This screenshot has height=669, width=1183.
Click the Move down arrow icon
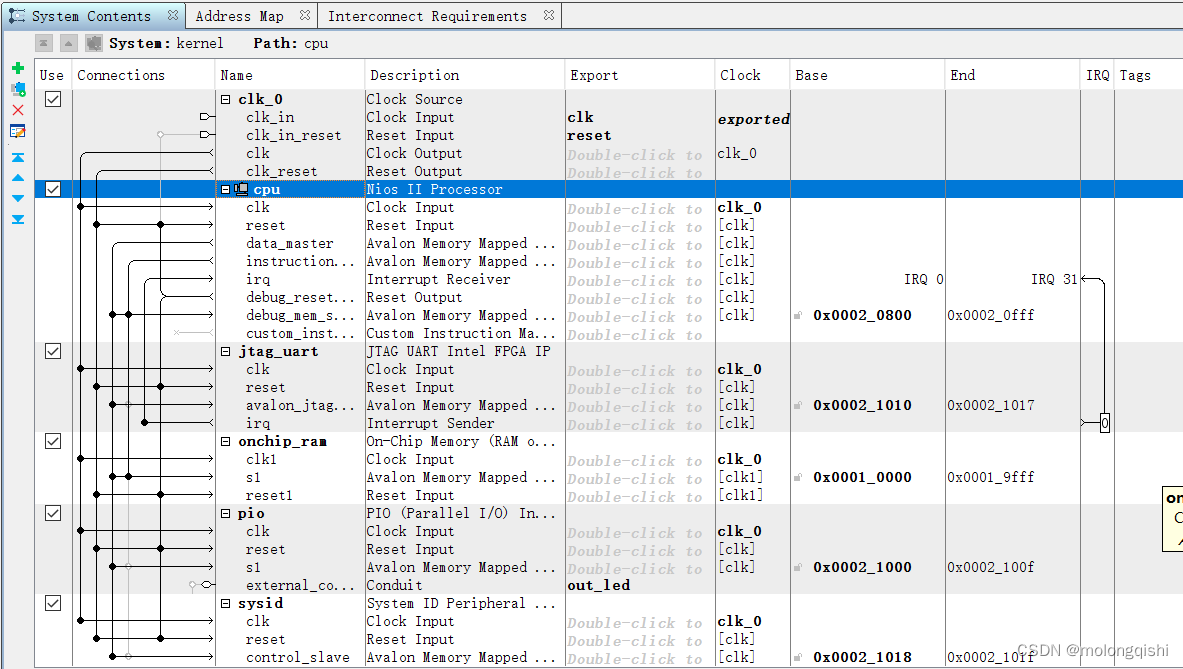18,198
